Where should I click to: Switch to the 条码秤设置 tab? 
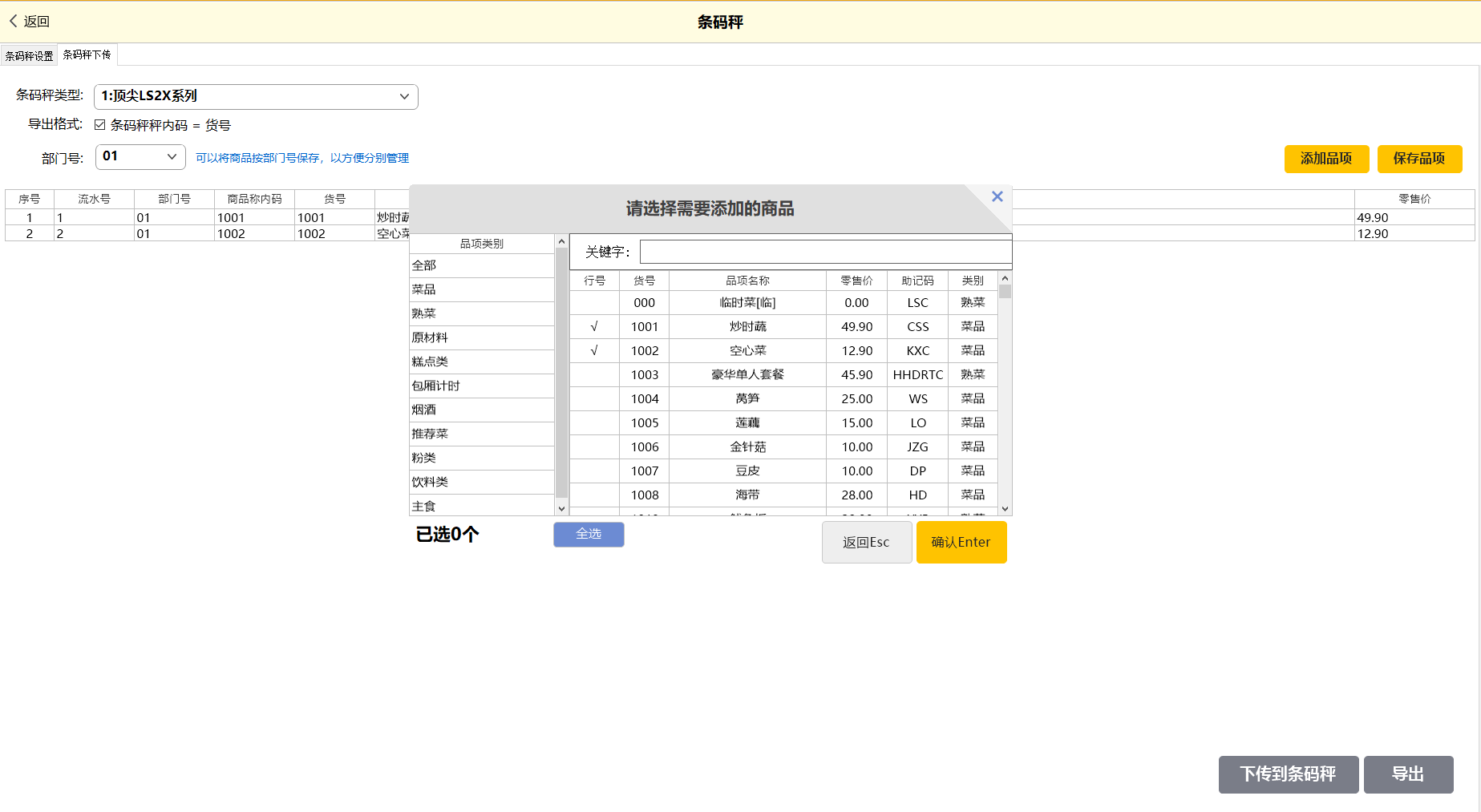[x=29, y=55]
